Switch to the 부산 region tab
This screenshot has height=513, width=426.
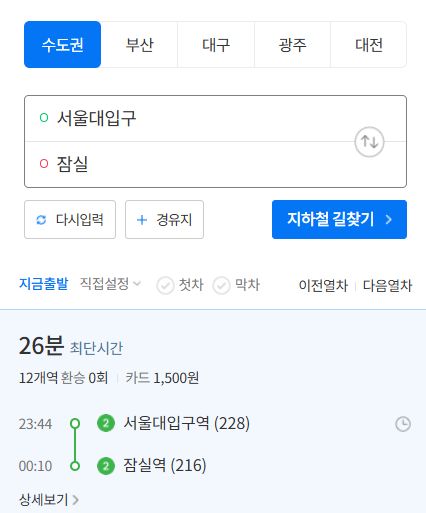(x=139, y=44)
